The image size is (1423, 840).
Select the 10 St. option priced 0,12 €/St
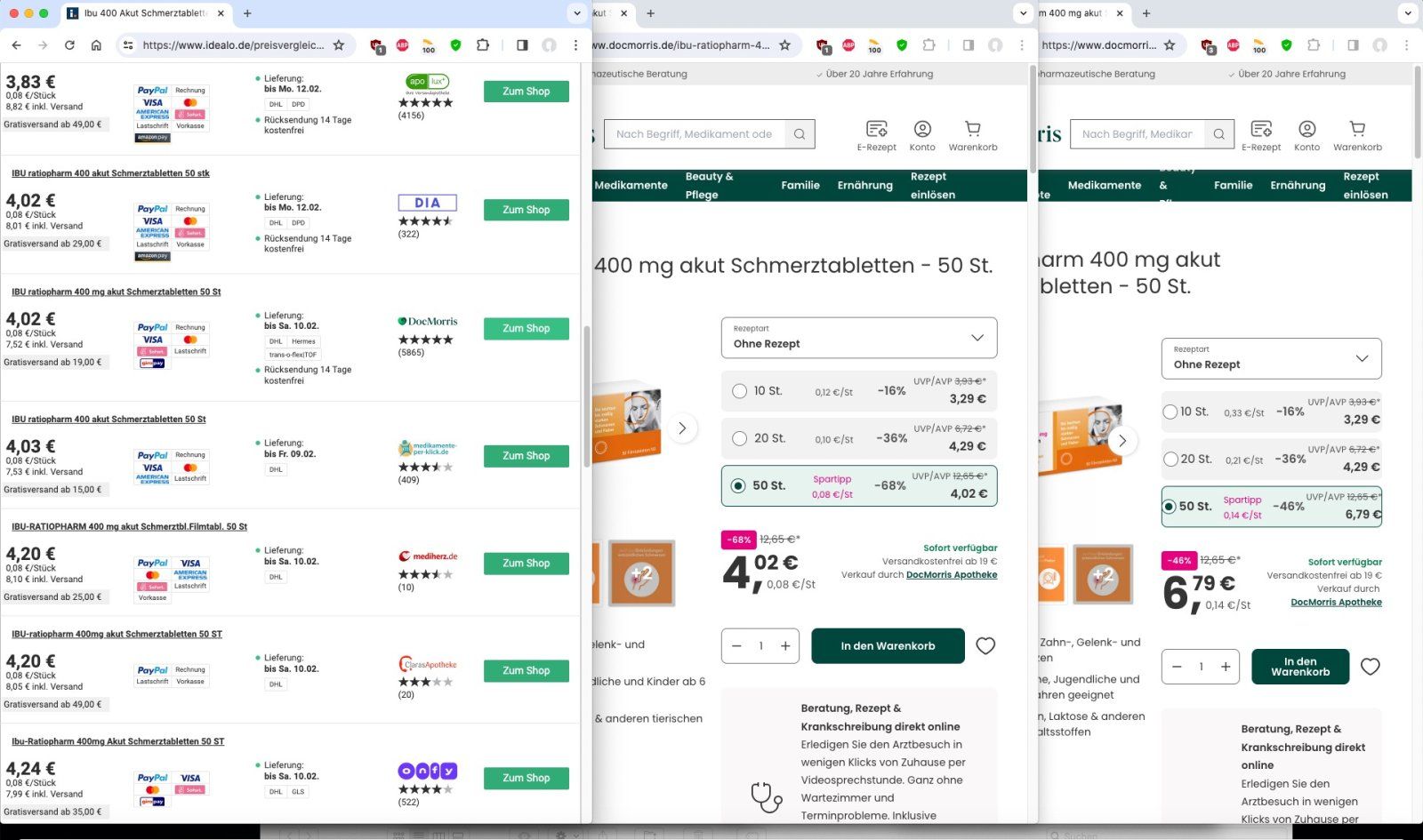pos(739,391)
